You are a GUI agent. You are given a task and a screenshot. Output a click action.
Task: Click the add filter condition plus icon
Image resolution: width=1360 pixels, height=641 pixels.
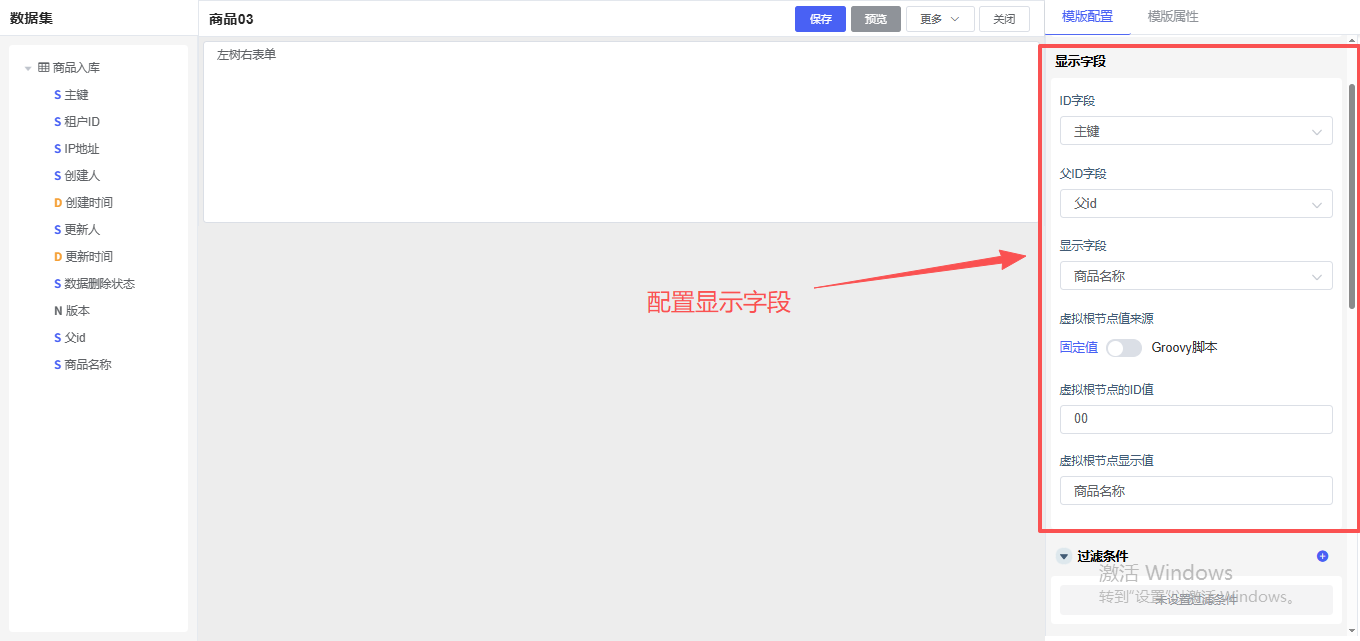(1322, 556)
